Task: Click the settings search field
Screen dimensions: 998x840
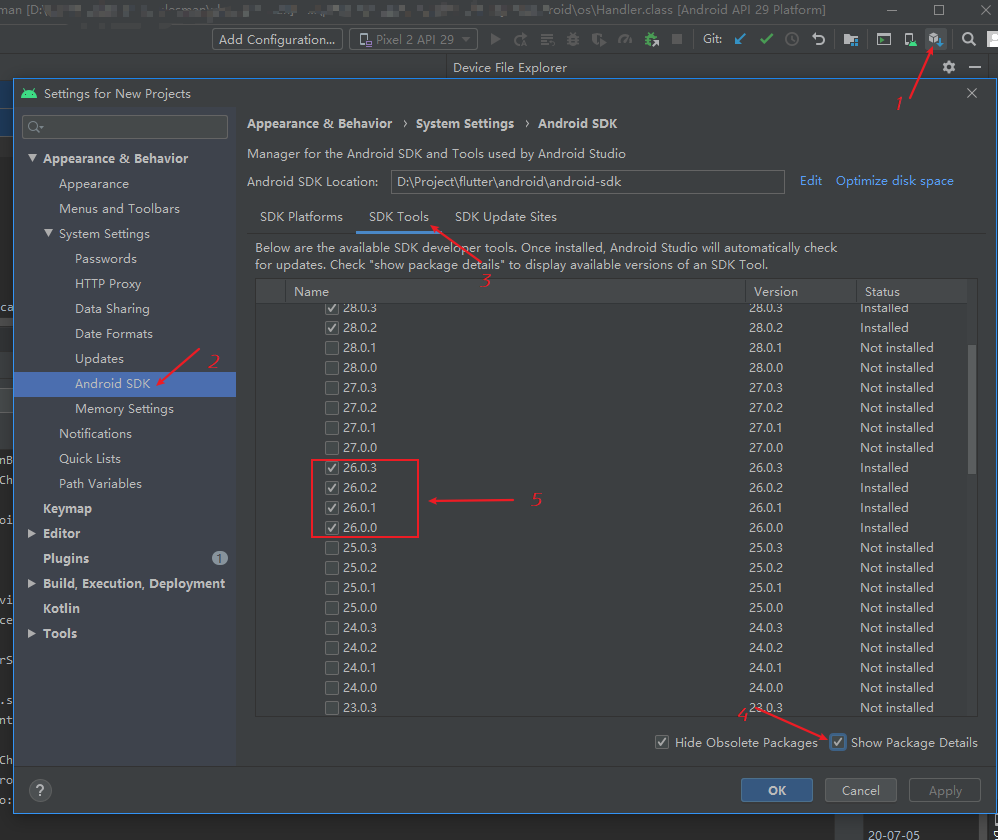Action: (125, 127)
